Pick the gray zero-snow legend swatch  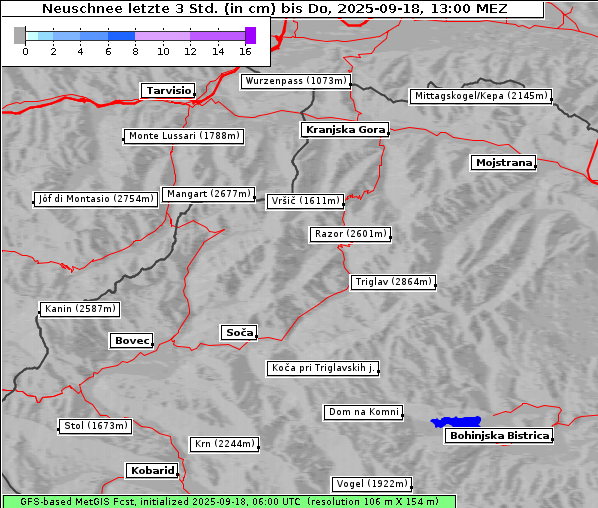tap(19, 35)
